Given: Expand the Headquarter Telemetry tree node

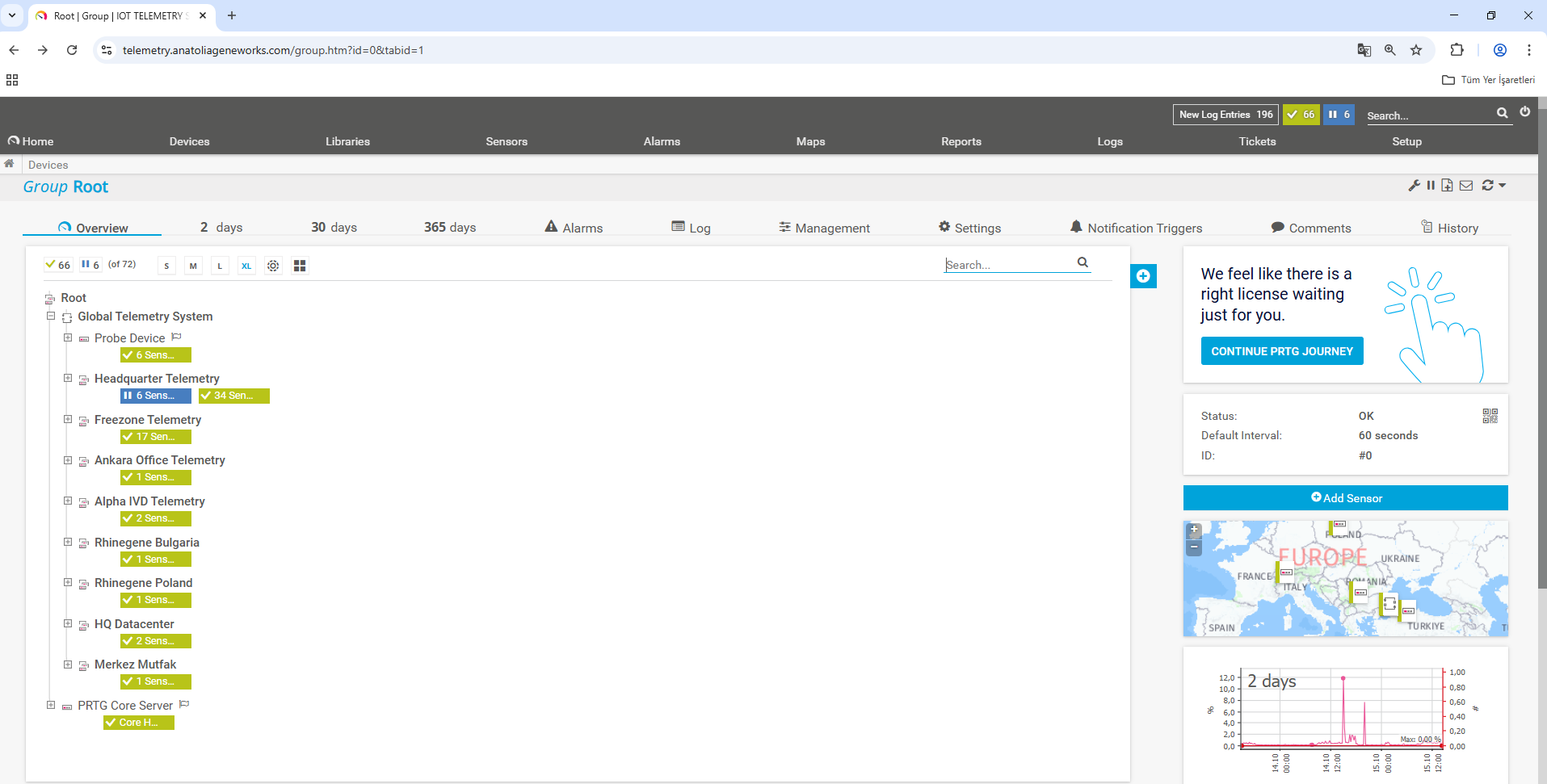Looking at the screenshot, I should [x=68, y=379].
